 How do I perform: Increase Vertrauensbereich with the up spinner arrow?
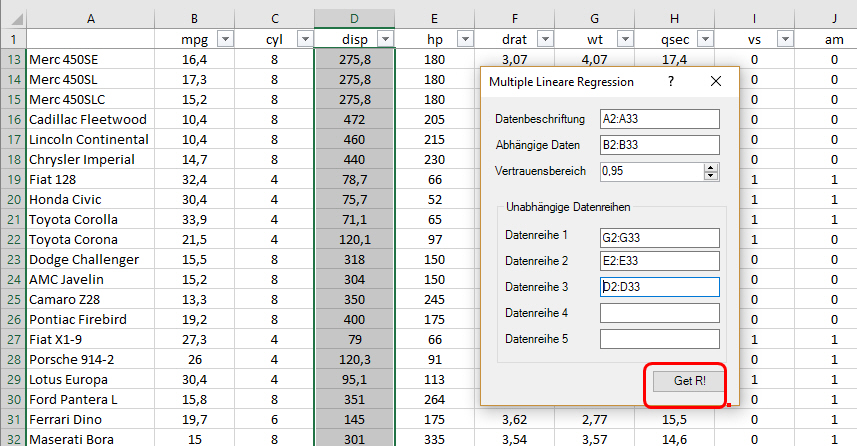(x=711, y=167)
